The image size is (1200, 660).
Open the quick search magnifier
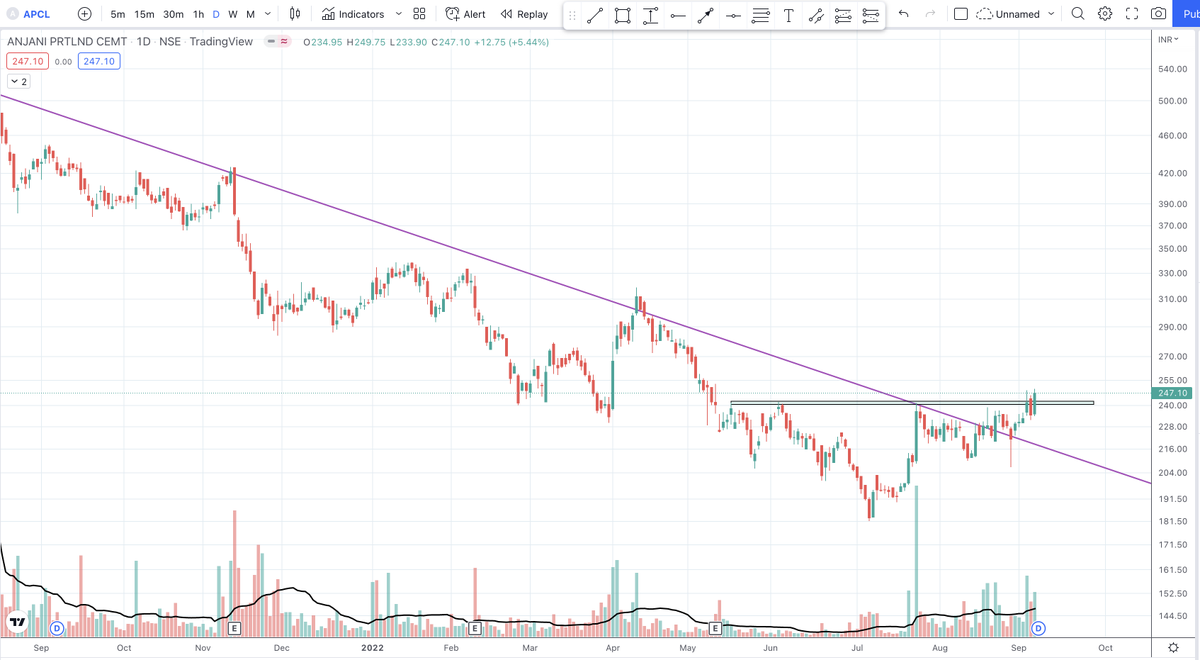1078,14
